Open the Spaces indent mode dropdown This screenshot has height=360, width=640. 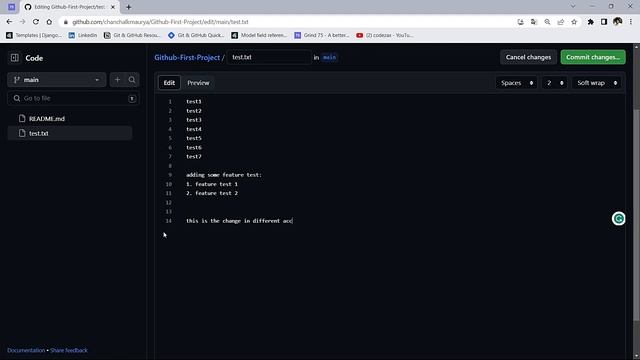click(517, 83)
